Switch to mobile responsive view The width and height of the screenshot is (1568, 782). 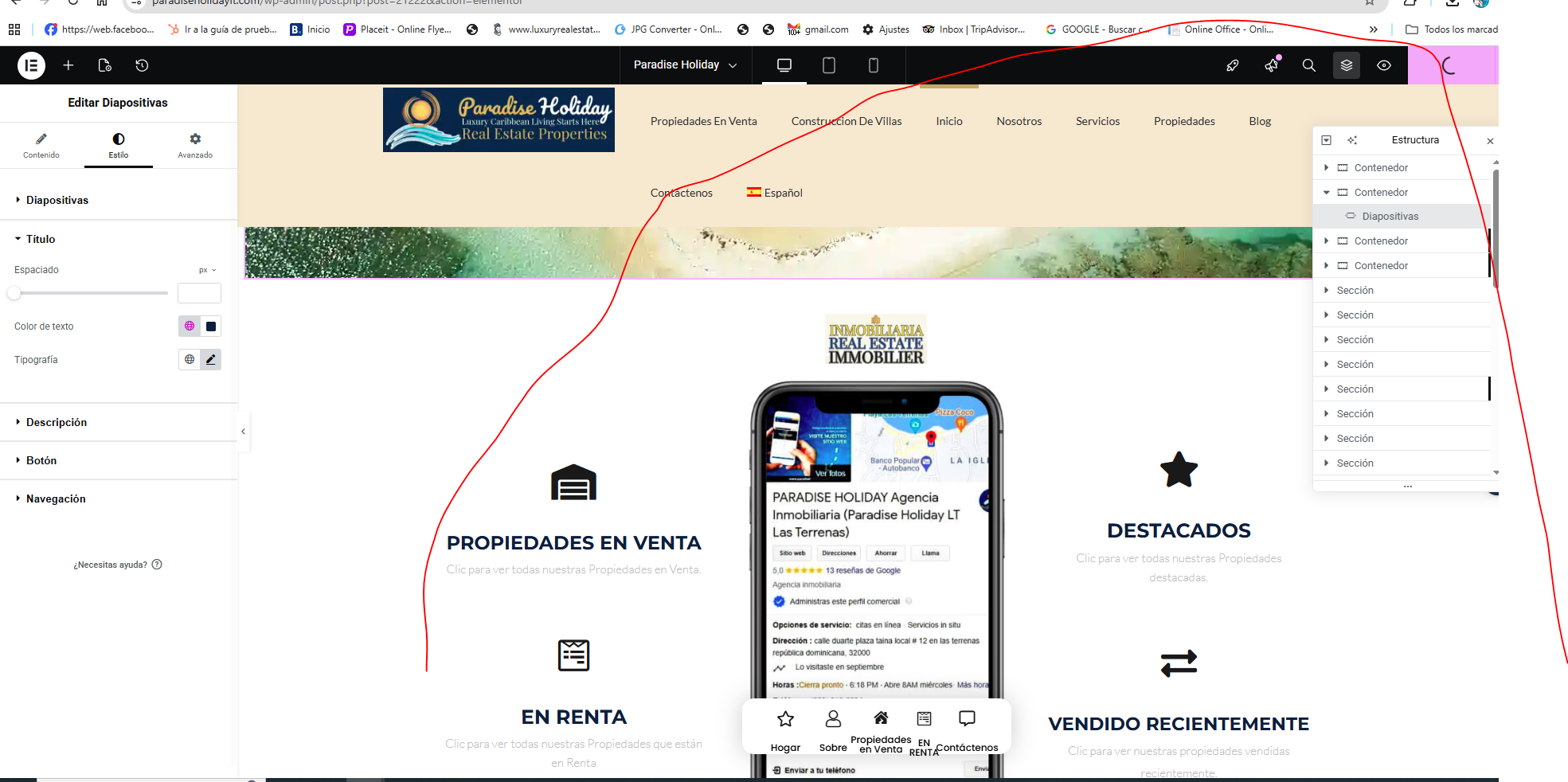[874, 65]
